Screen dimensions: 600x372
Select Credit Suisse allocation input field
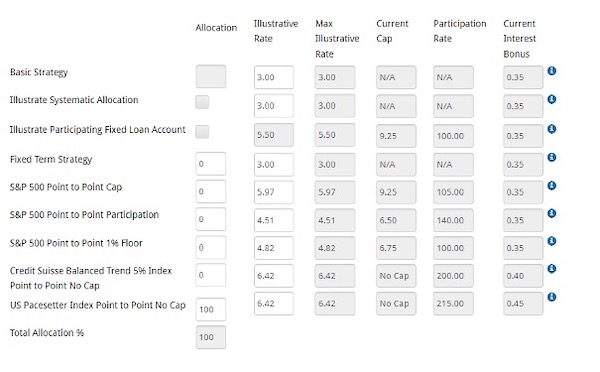click(210, 275)
